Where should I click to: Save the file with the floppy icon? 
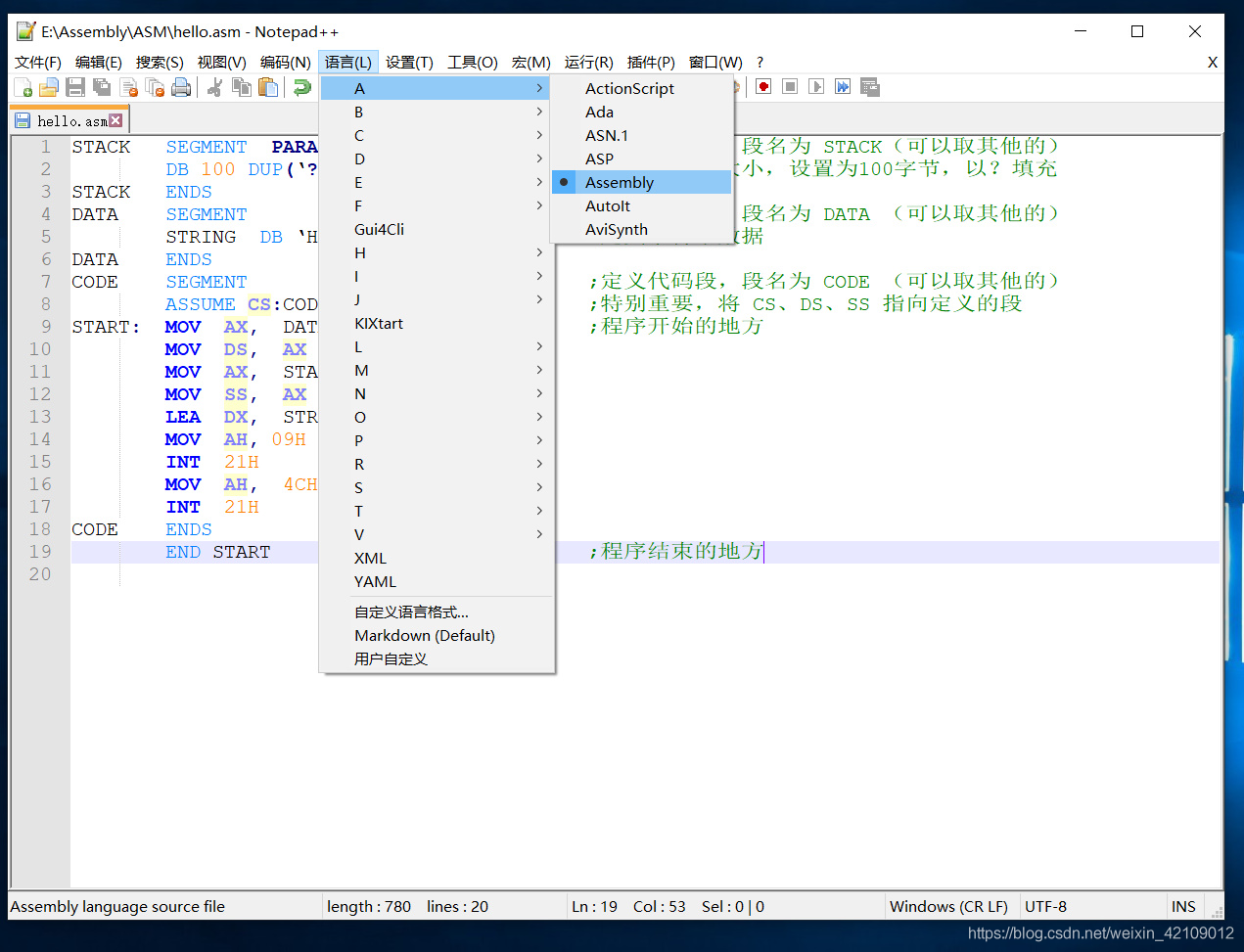pos(75,88)
